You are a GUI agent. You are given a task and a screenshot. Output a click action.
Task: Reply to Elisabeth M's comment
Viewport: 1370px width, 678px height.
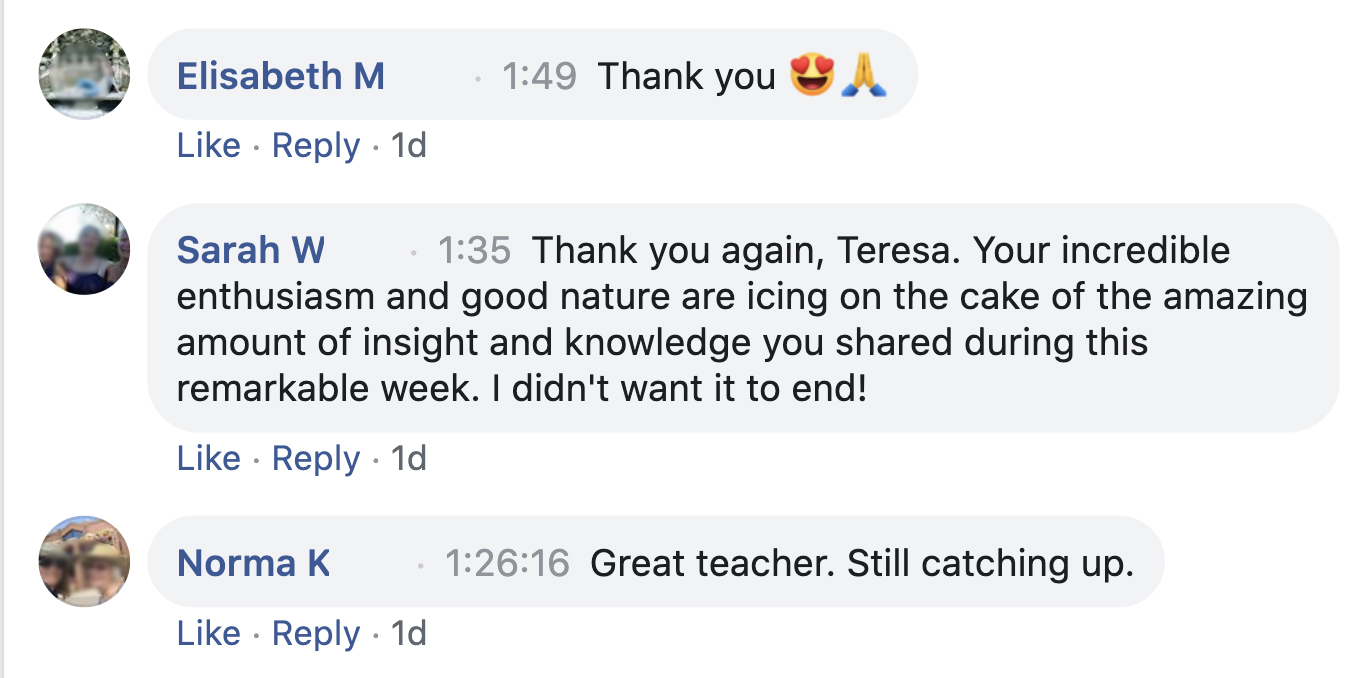point(316,146)
